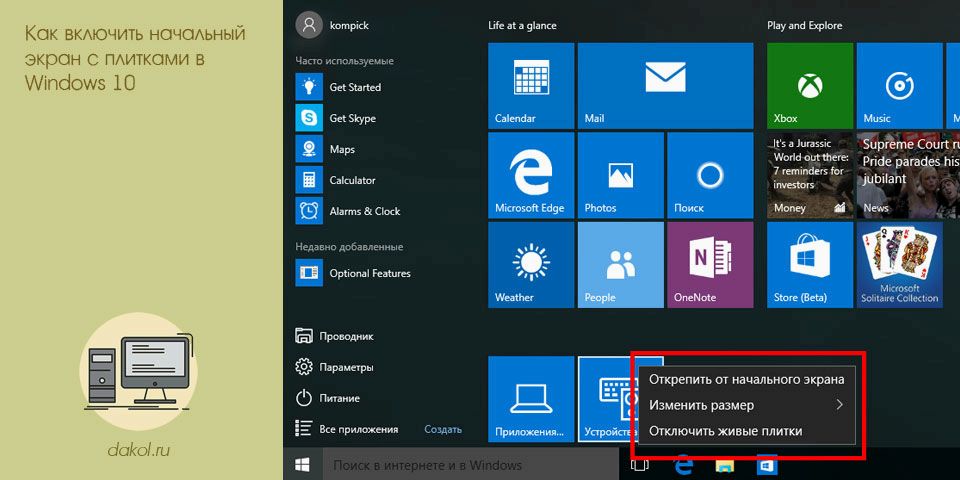Open File Explorer from the taskbar

point(724,465)
